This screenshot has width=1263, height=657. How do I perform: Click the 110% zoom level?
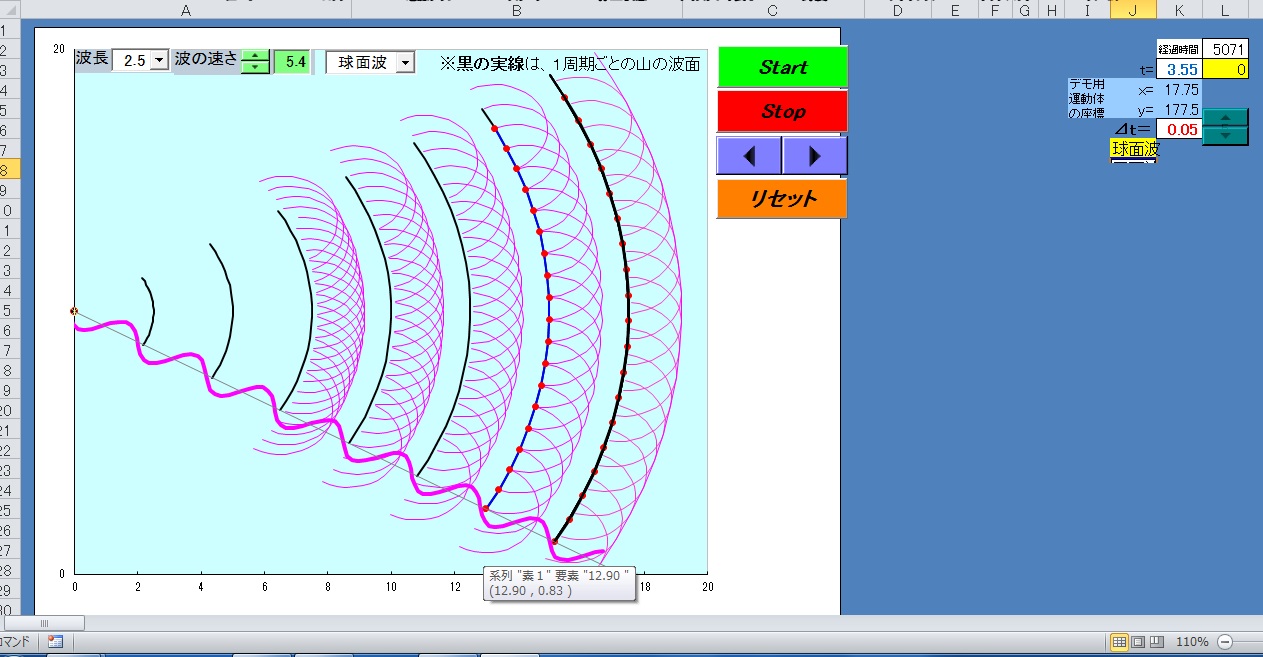click(x=1192, y=641)
